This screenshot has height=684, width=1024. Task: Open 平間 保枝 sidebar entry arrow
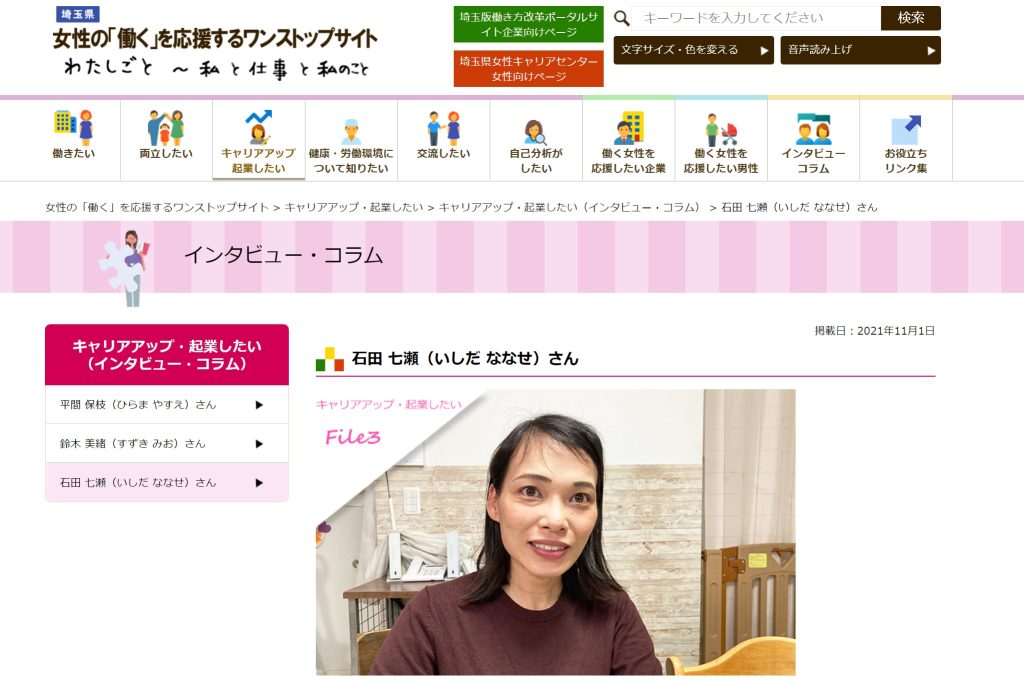[259, 405]
